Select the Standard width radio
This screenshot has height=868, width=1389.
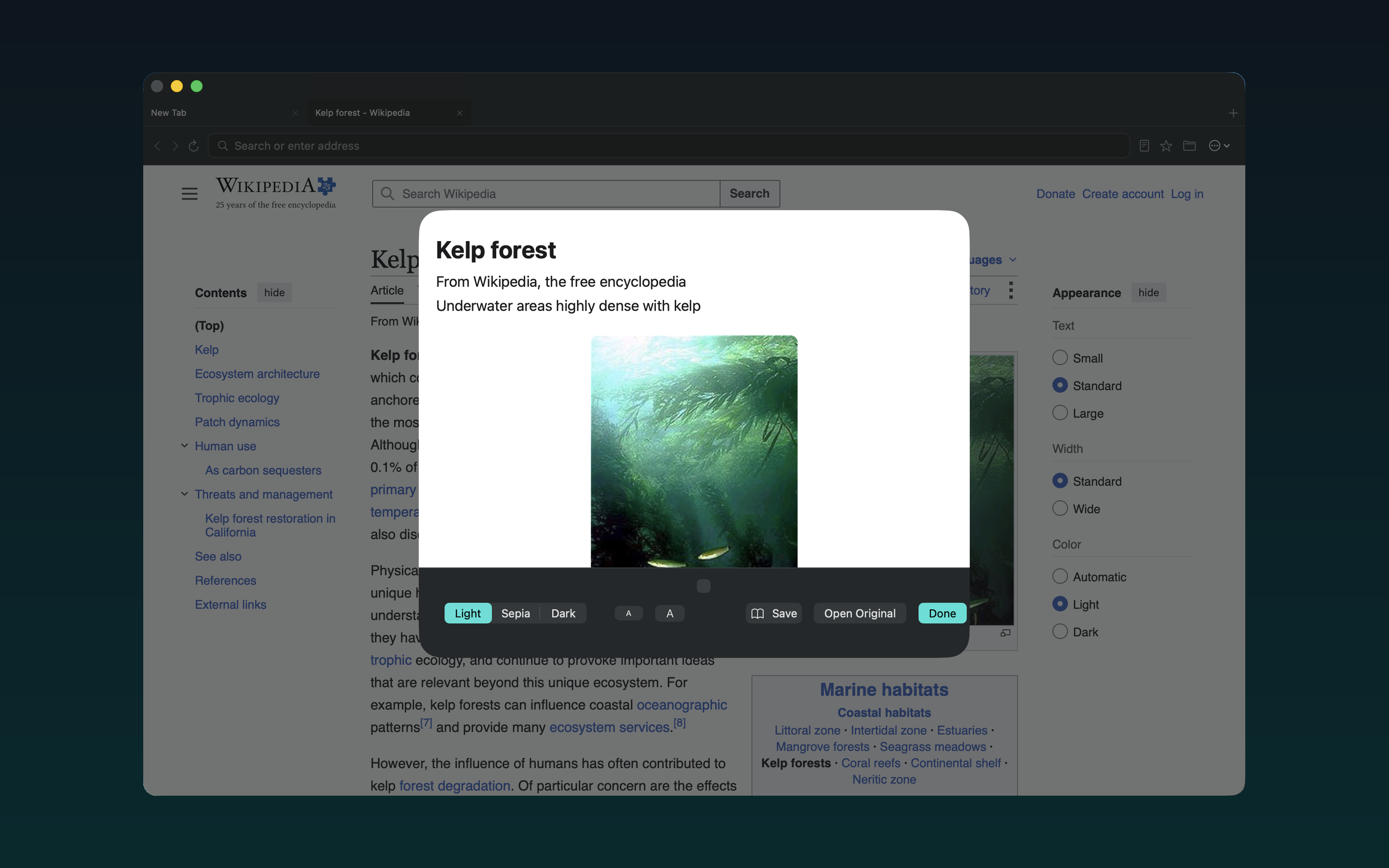(x=1060, y=480)
